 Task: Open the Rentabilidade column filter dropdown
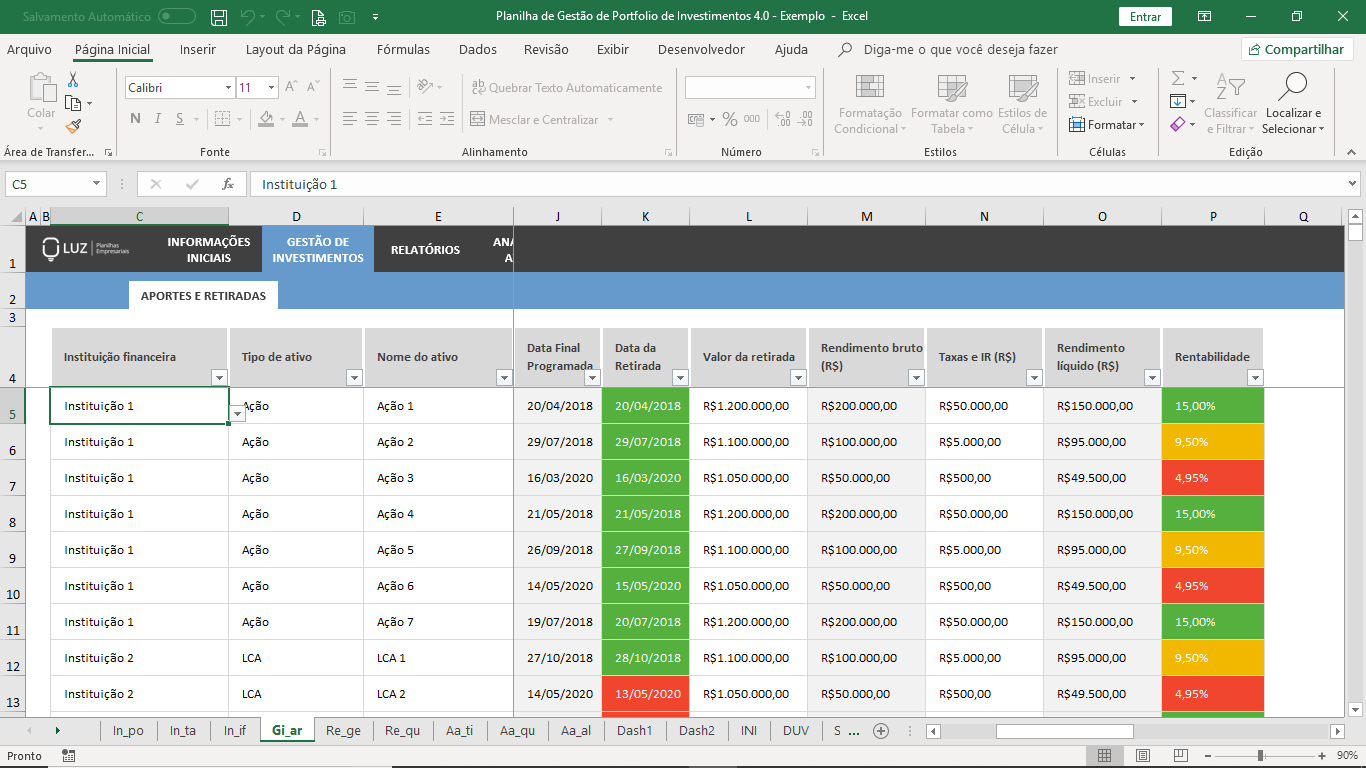1255,377
